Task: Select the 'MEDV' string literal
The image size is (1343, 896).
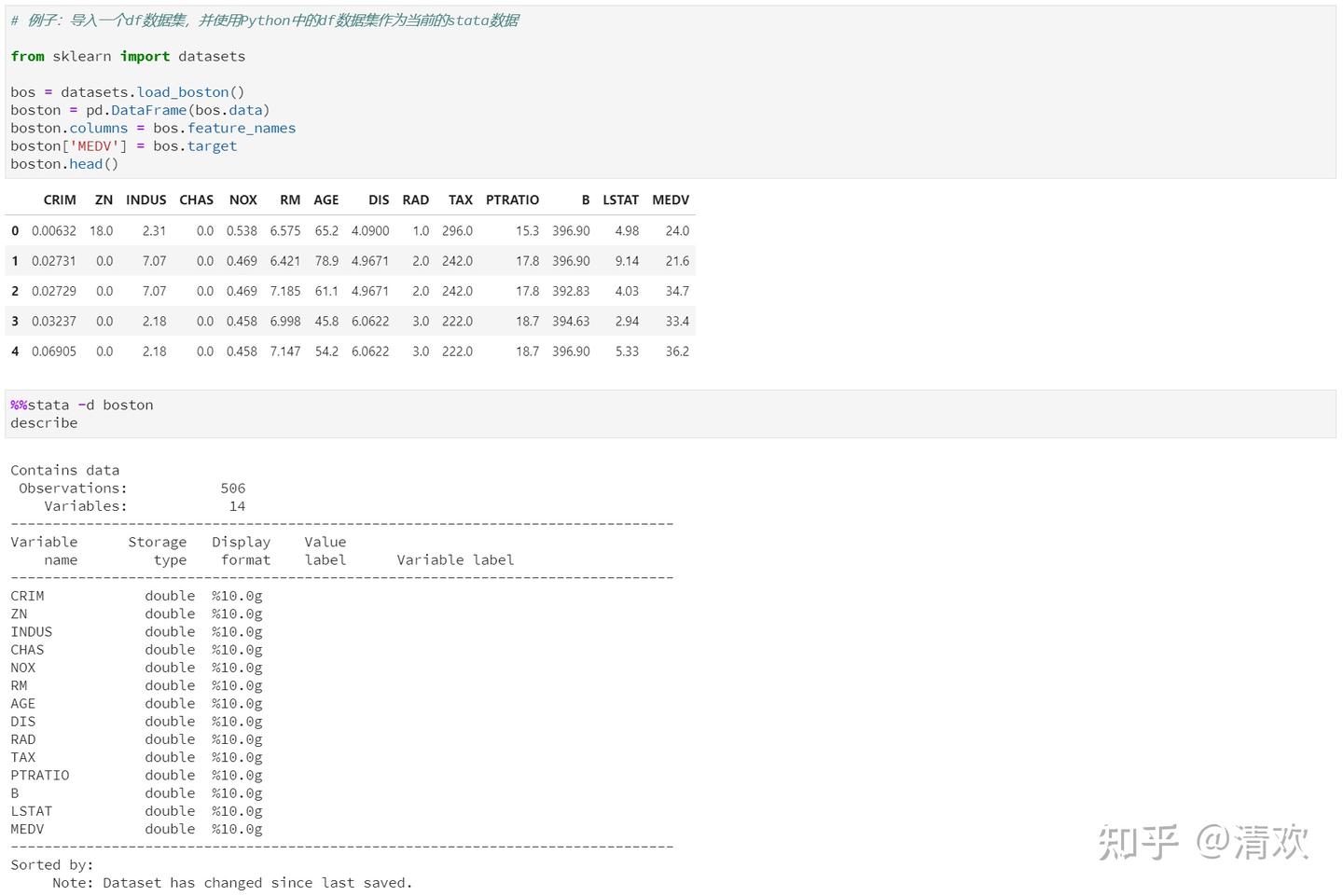Action: coord(95,145)
